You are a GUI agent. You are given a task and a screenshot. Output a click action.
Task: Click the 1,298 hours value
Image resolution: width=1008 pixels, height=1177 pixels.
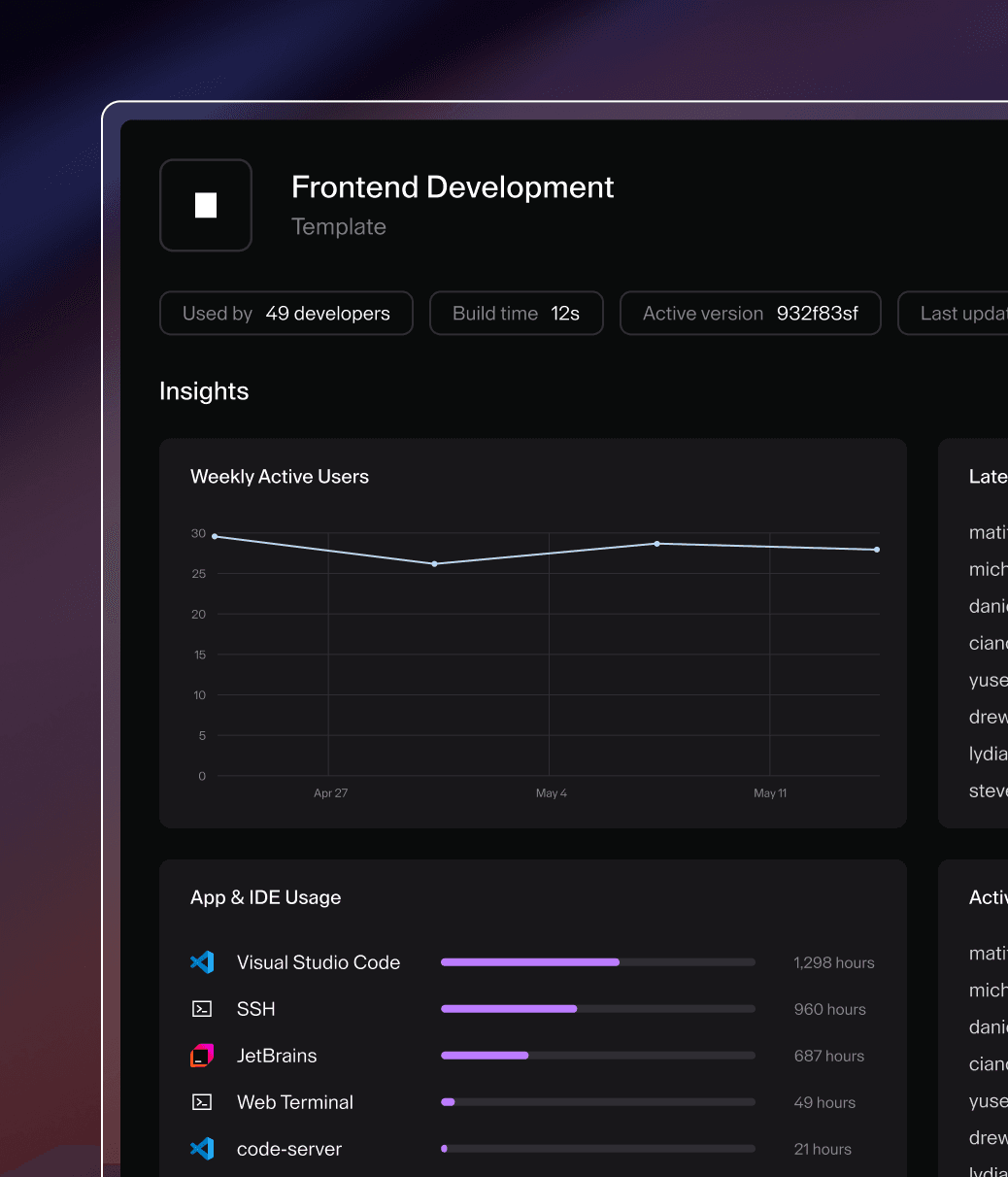[x=834, y=963]
